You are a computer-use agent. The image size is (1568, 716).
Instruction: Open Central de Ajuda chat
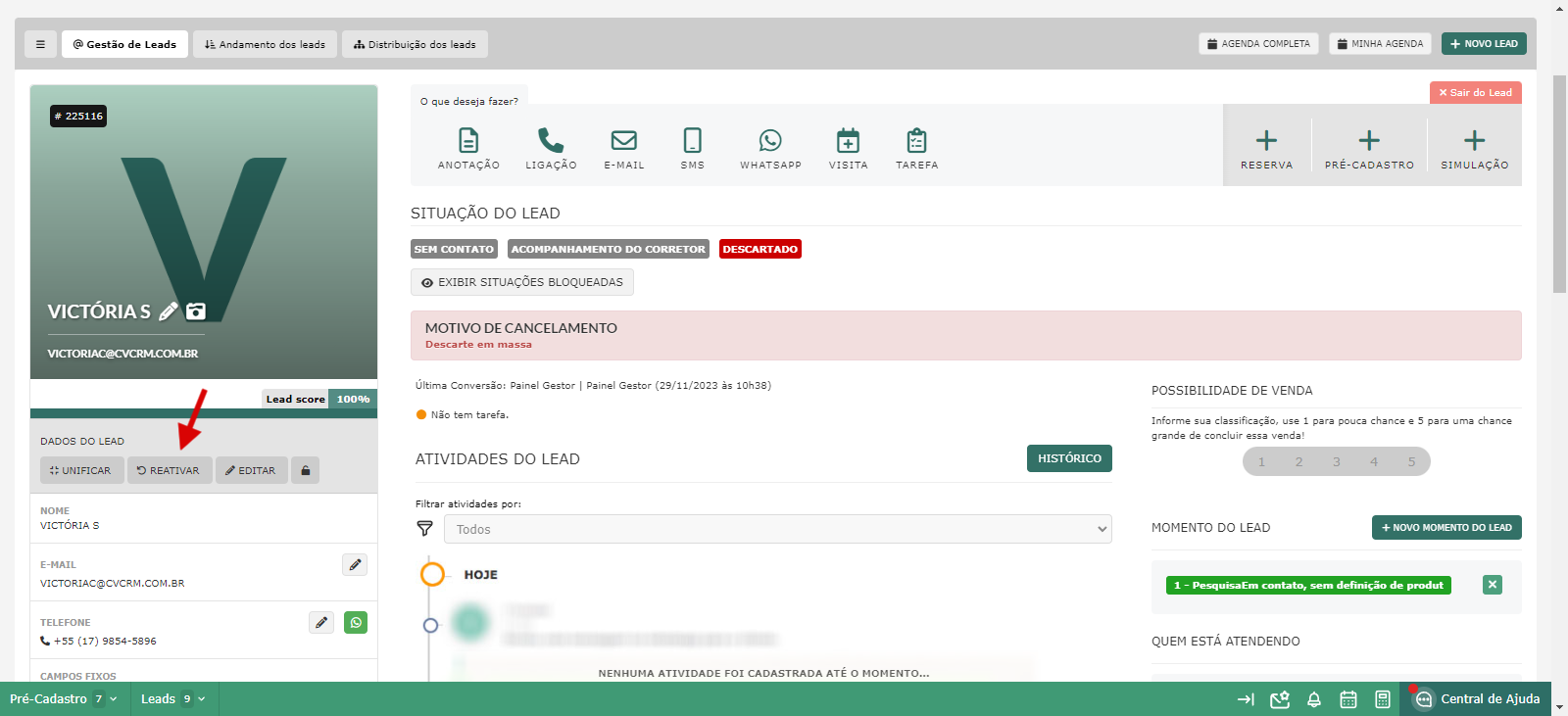pos(1478,699)
